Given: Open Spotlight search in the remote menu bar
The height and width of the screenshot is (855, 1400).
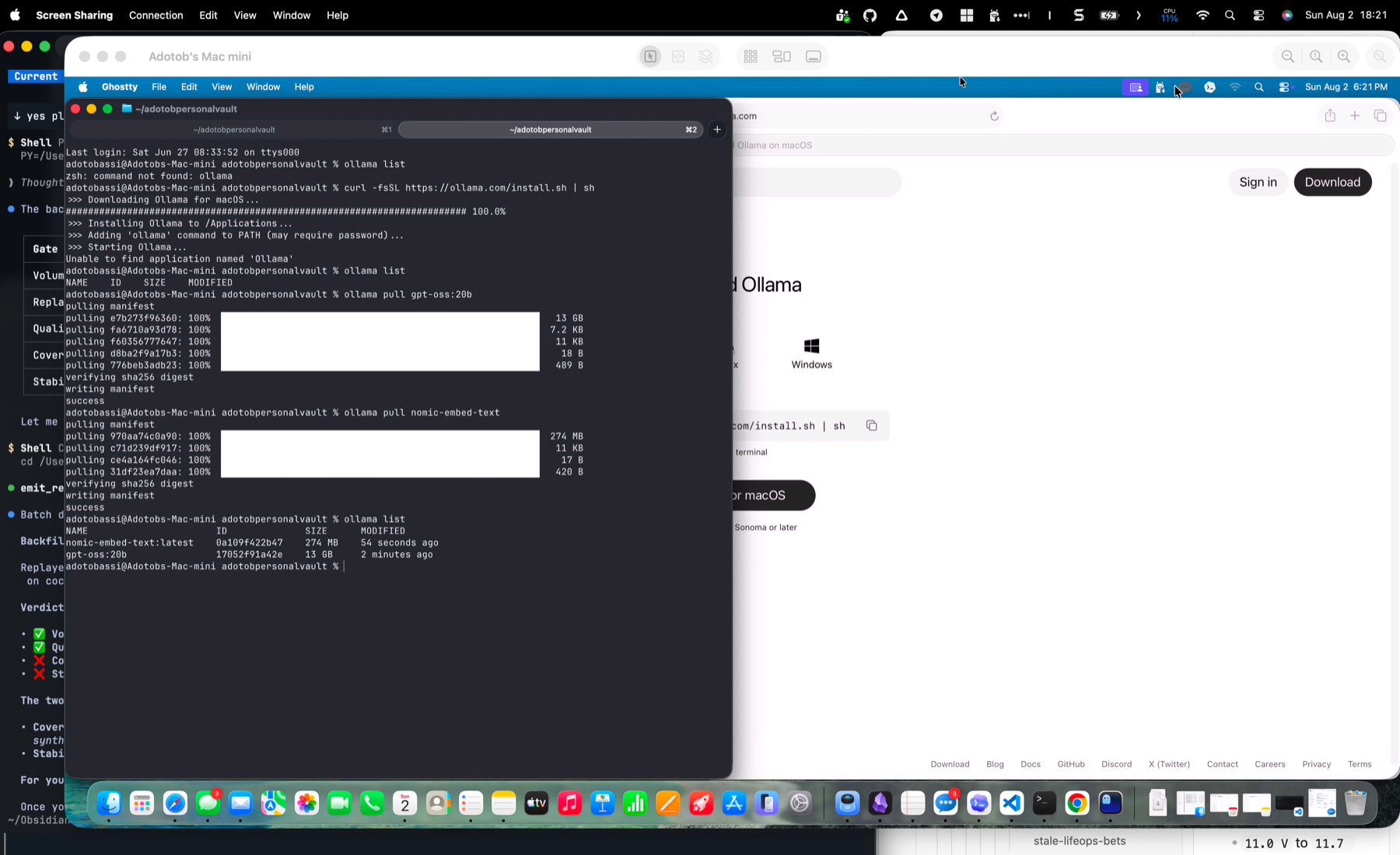Looking at the screenshot, I should [x=1259, y=87].
